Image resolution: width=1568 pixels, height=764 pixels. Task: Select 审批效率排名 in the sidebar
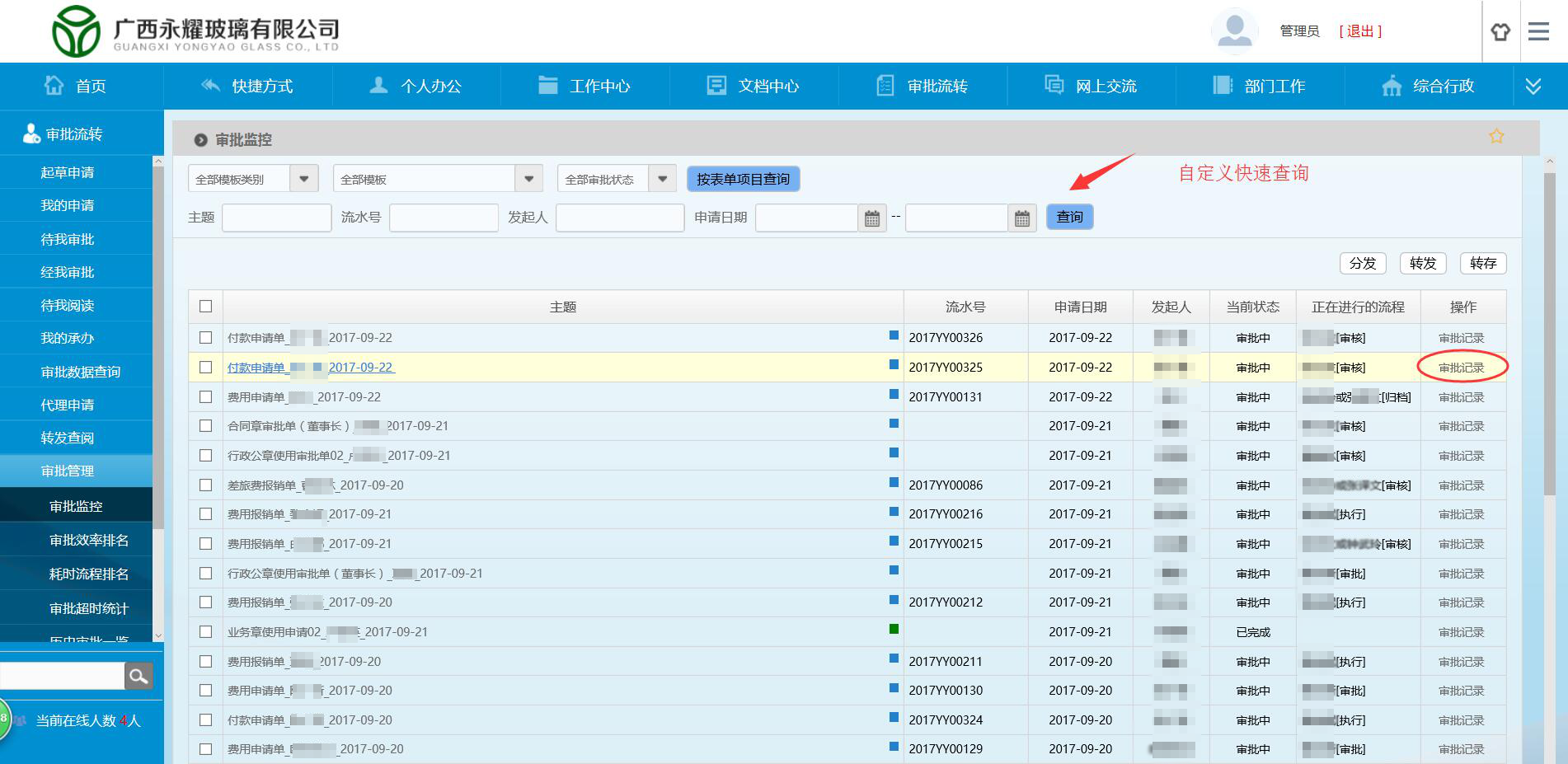(89, 541)
